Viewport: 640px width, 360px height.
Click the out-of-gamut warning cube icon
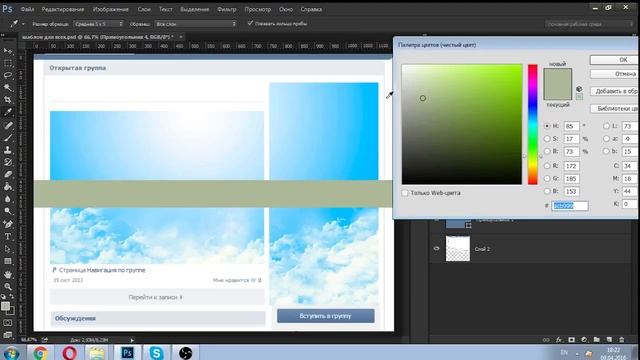point(579,89)
